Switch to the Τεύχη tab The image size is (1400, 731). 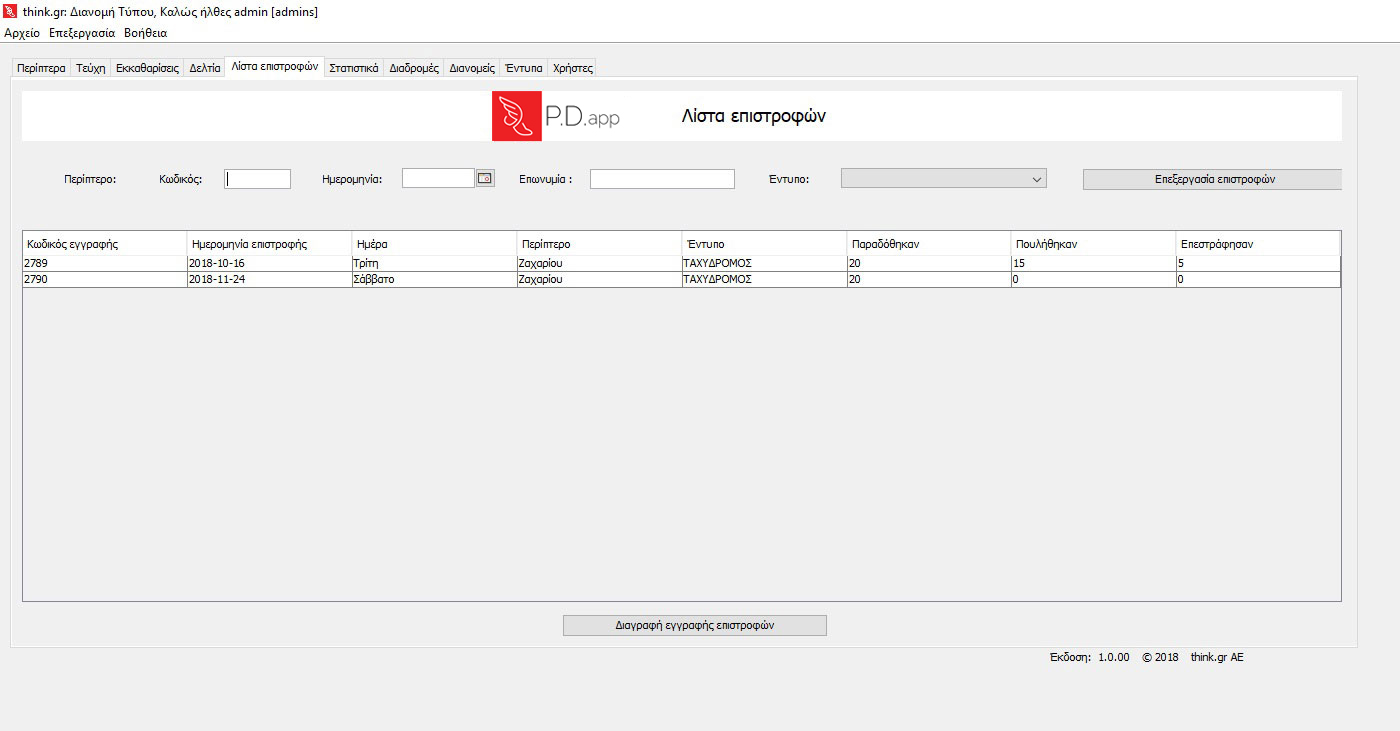(x=90, y=68)
